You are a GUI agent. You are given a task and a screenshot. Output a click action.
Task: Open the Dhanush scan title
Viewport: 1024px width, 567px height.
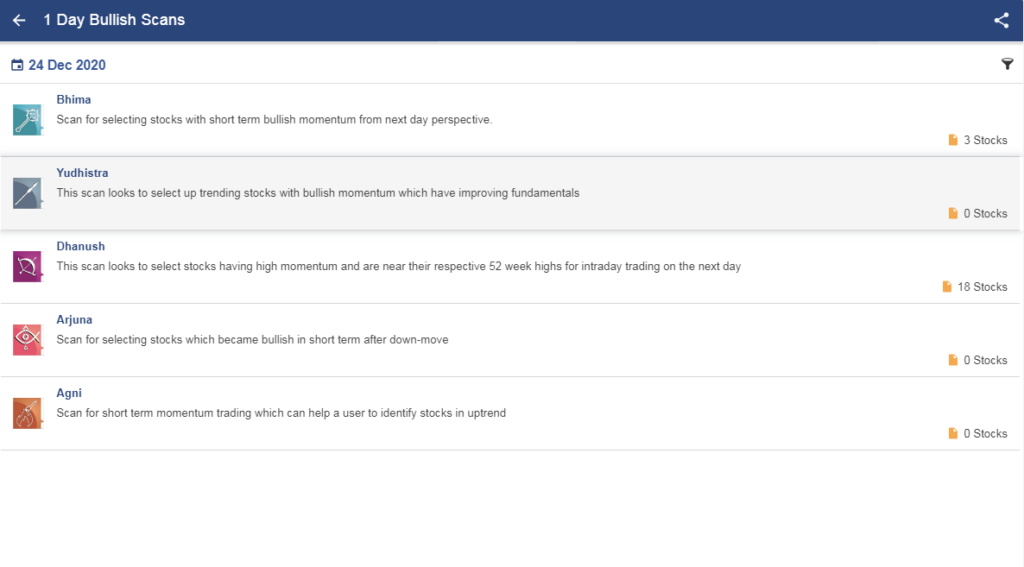(80, 246)
